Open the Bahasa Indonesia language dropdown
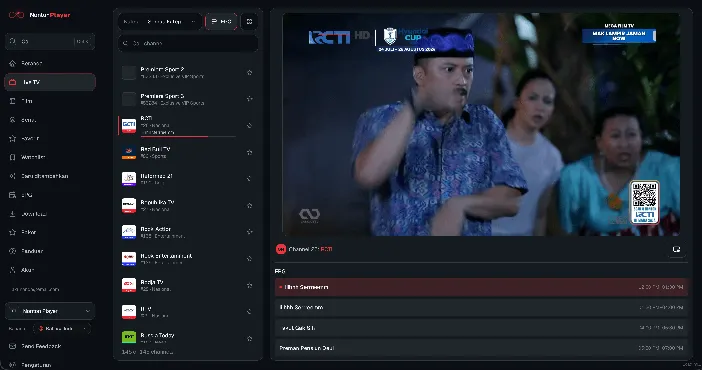This screenshot has width=702, height=370. click(62, 328)
